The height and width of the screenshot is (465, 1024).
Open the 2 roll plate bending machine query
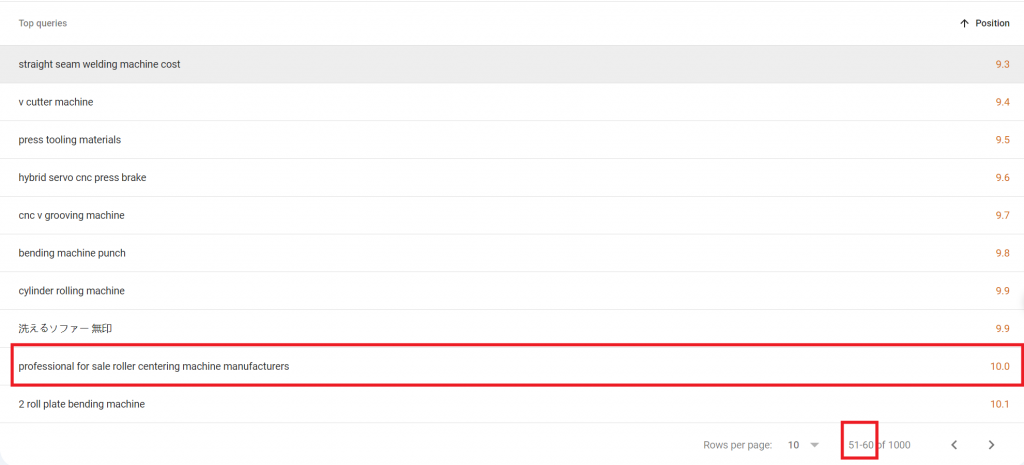pos(82,404)
